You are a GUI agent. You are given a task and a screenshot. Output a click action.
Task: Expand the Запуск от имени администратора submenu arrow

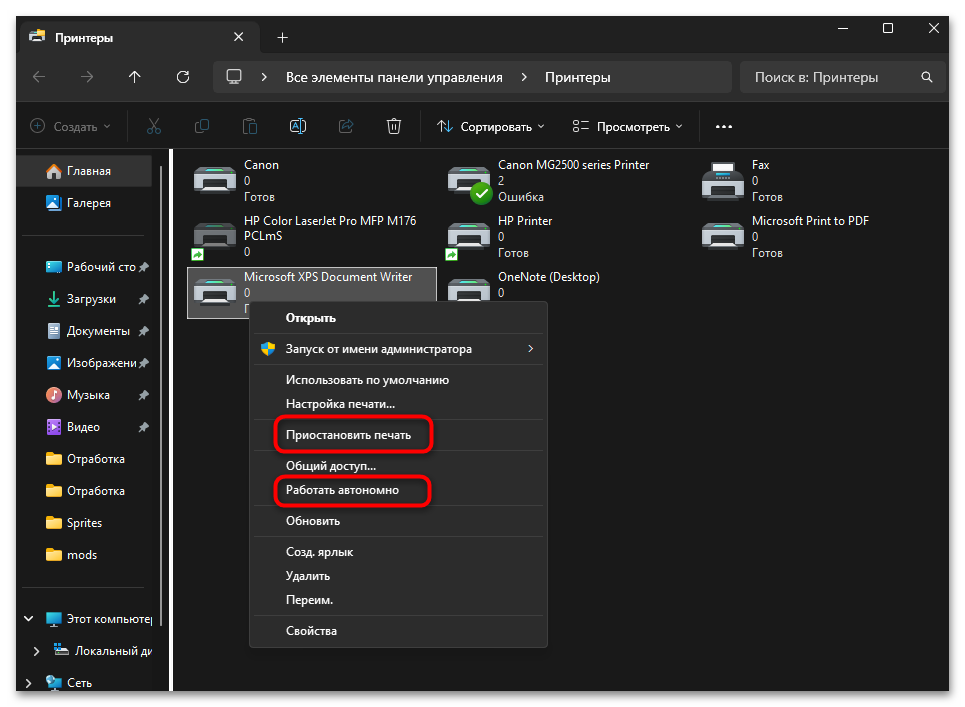(531, 349)
